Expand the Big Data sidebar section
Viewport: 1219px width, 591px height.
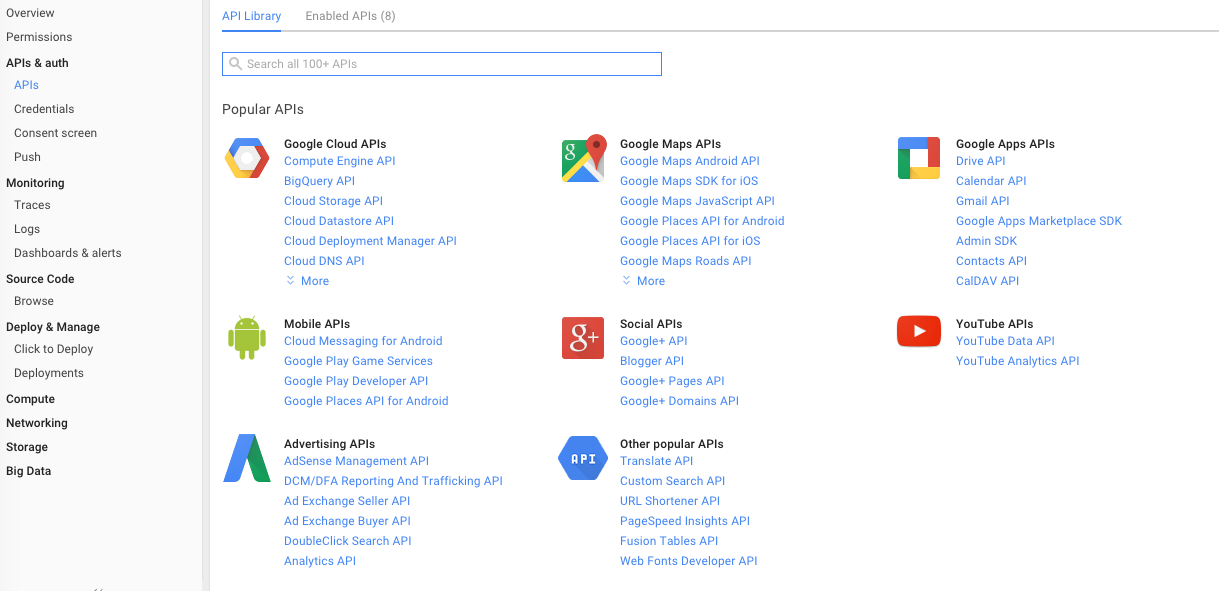[28, 471]
